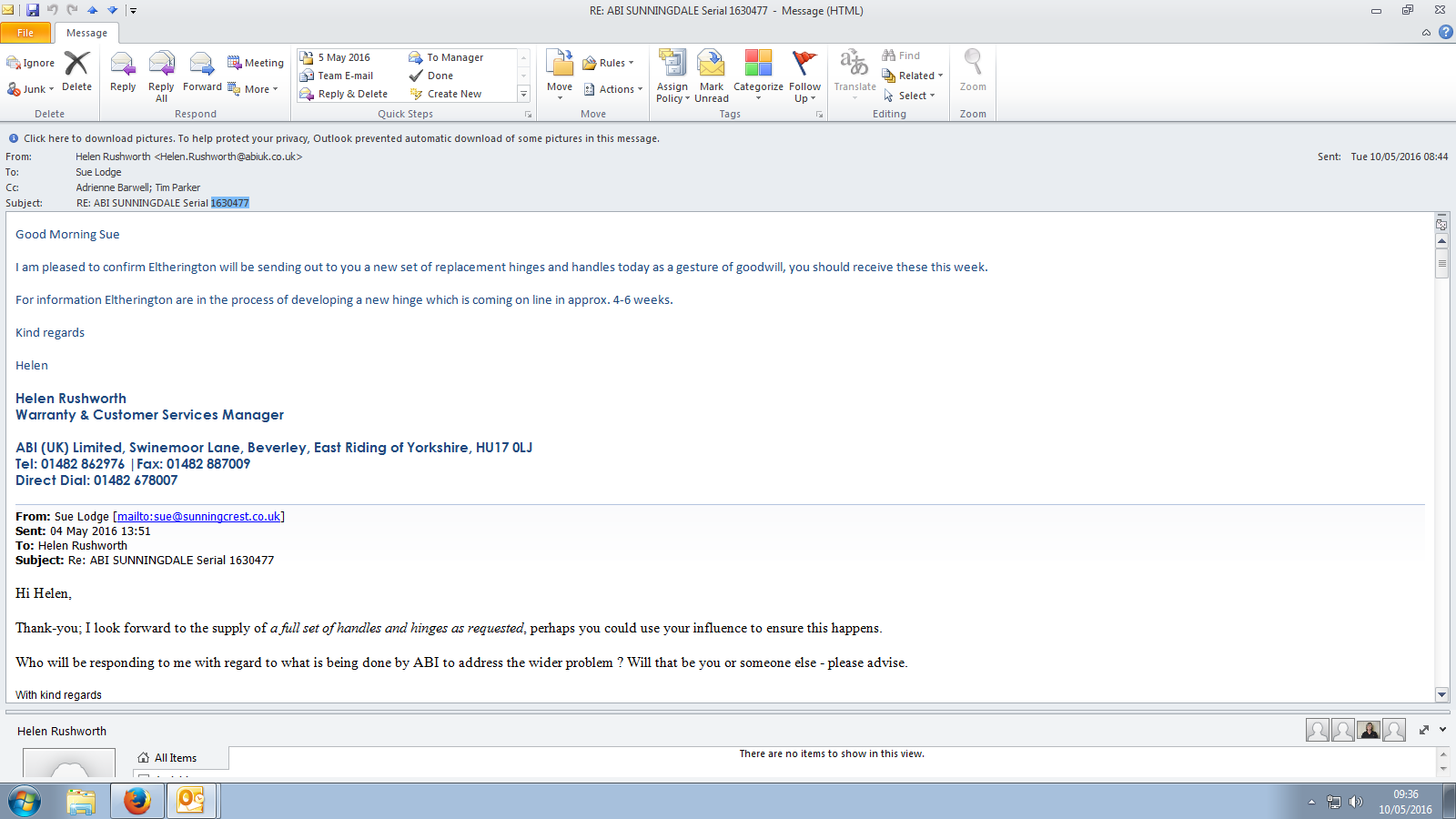Open the Customize Quick Access Toolbar dropdown
Screen dimensions: 1456x819
[133, 11]
